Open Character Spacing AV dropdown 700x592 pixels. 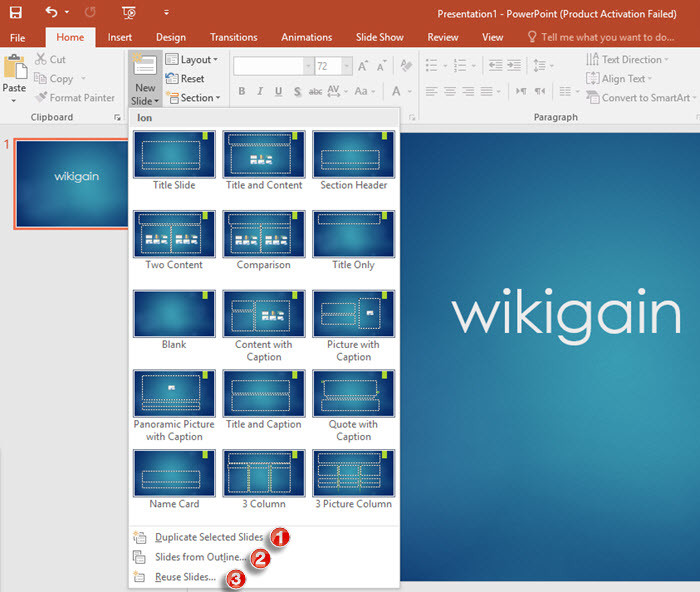[337, 91]
